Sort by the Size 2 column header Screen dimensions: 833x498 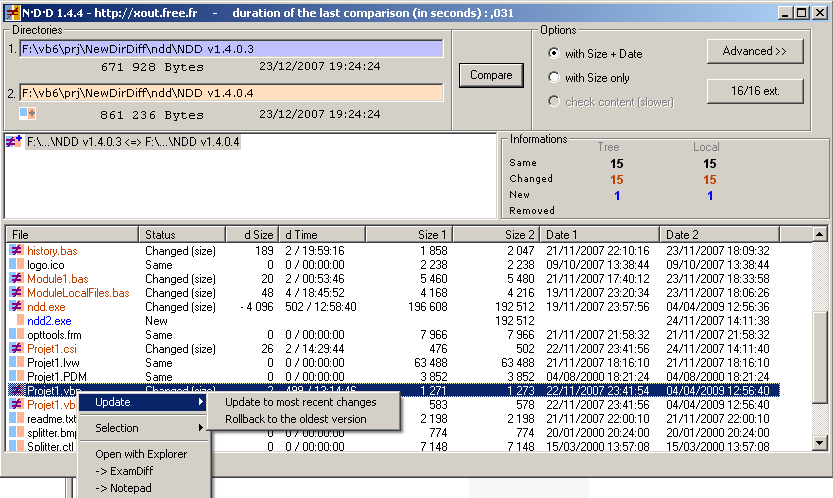coord(496,234)
